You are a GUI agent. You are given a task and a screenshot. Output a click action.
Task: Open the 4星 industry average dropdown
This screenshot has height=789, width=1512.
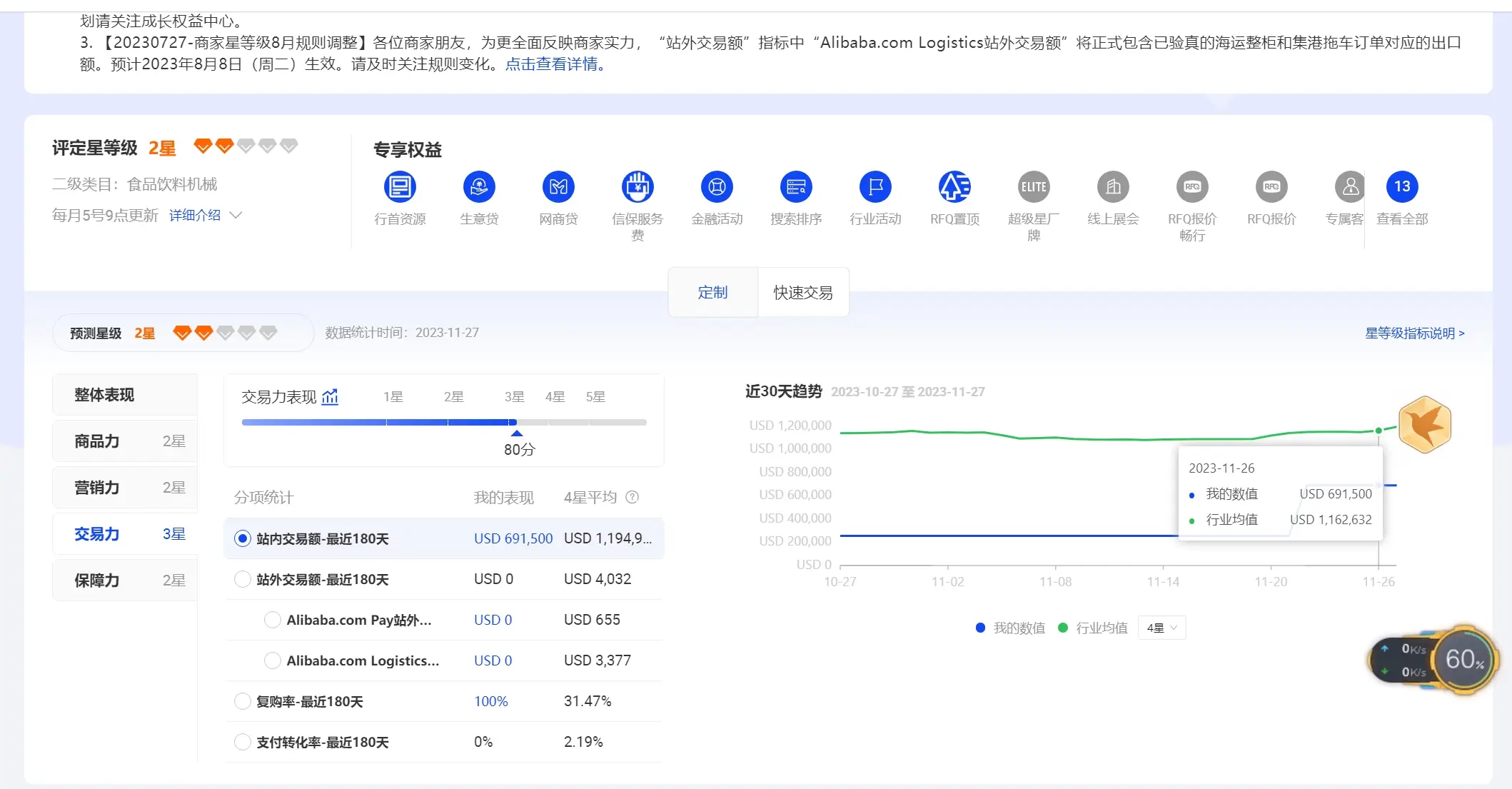[x=1161, y=628]
